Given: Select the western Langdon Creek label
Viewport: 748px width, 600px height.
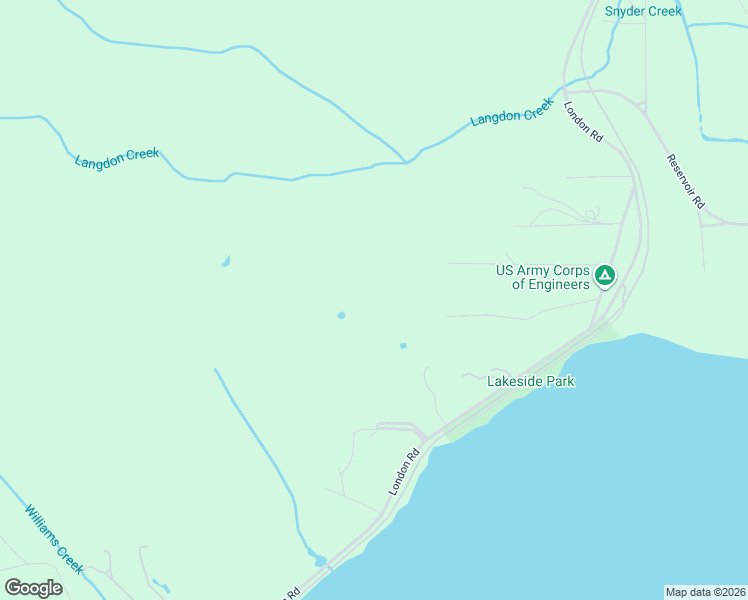Looking at the screenshot, I should click(x=117, y=158).
